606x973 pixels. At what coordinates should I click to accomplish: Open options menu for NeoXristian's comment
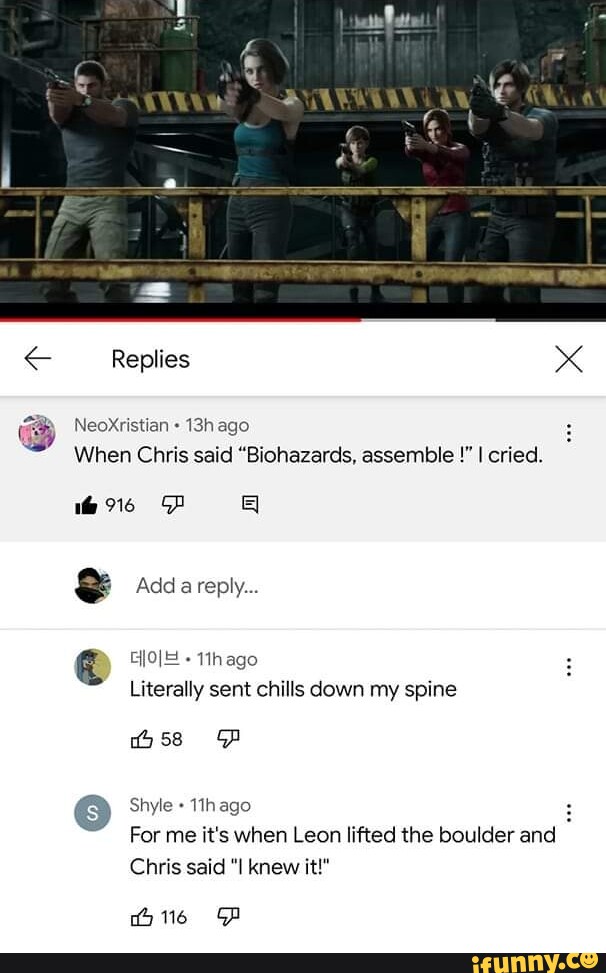point(568,433)
